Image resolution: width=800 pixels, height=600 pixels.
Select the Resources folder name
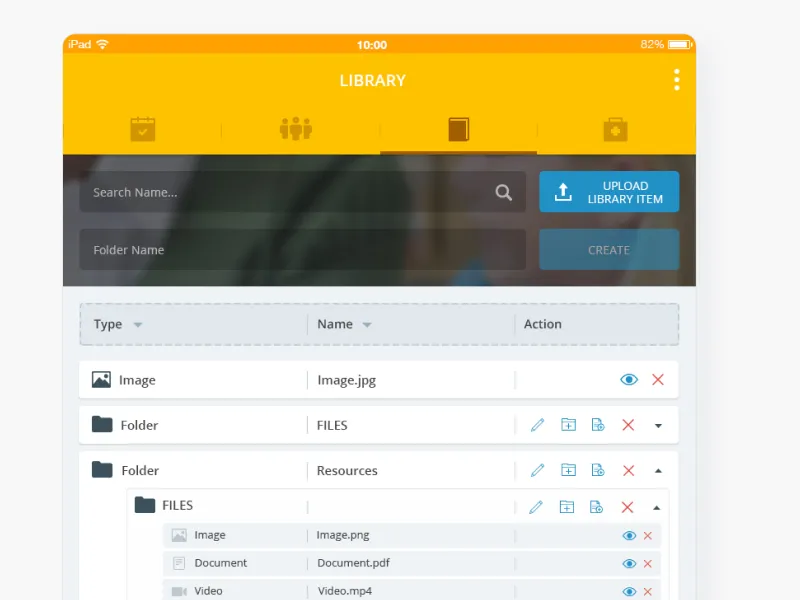(347, 470)
